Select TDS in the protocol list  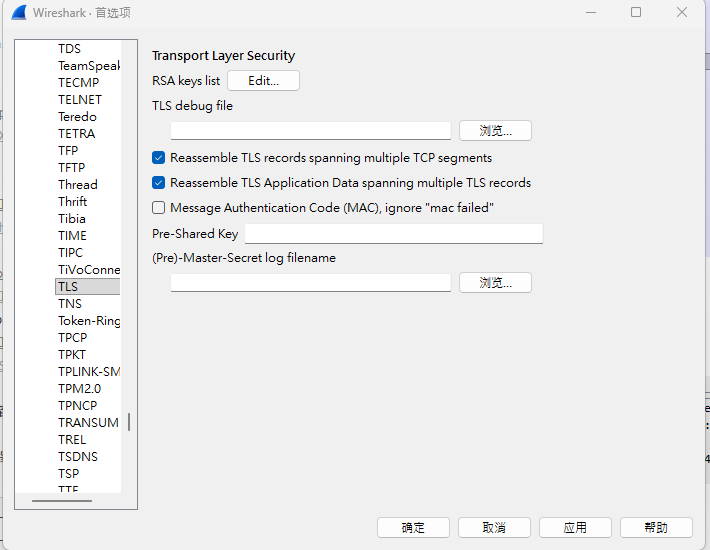click(69, 48)
